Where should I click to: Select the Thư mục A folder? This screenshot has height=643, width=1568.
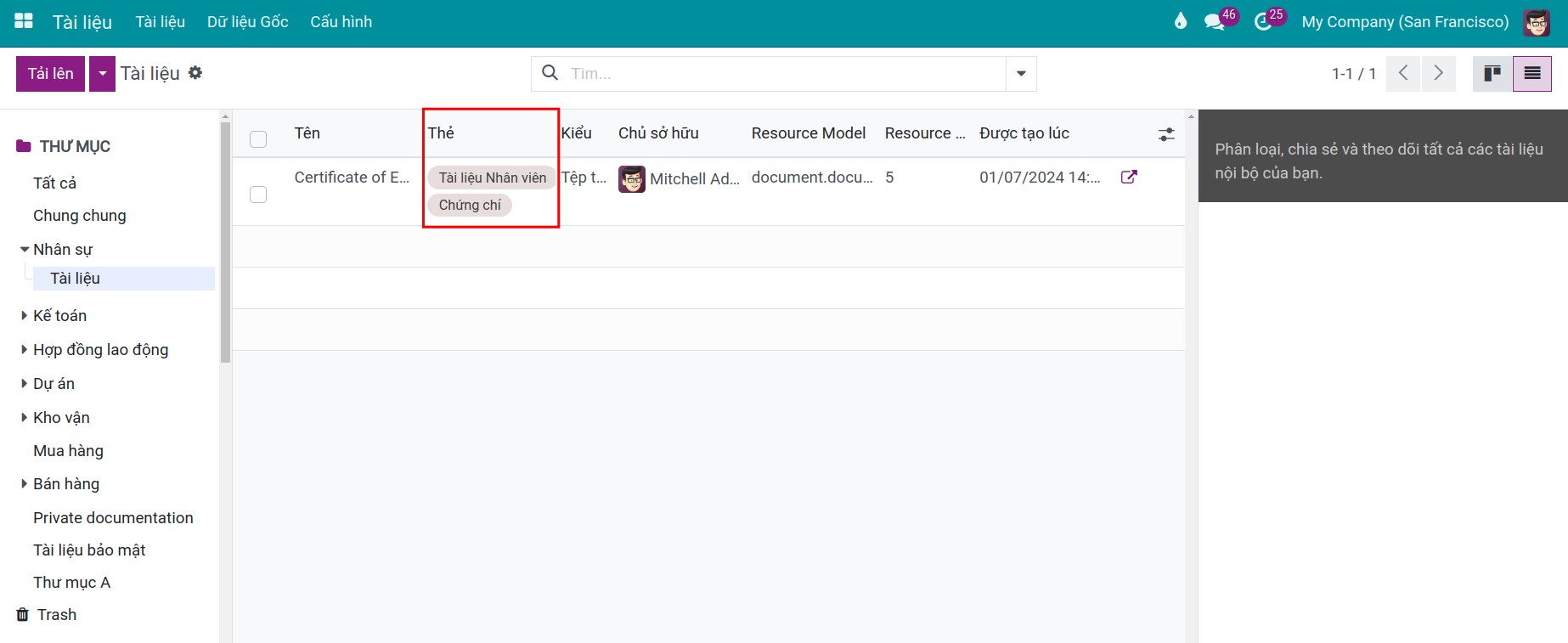71,583
